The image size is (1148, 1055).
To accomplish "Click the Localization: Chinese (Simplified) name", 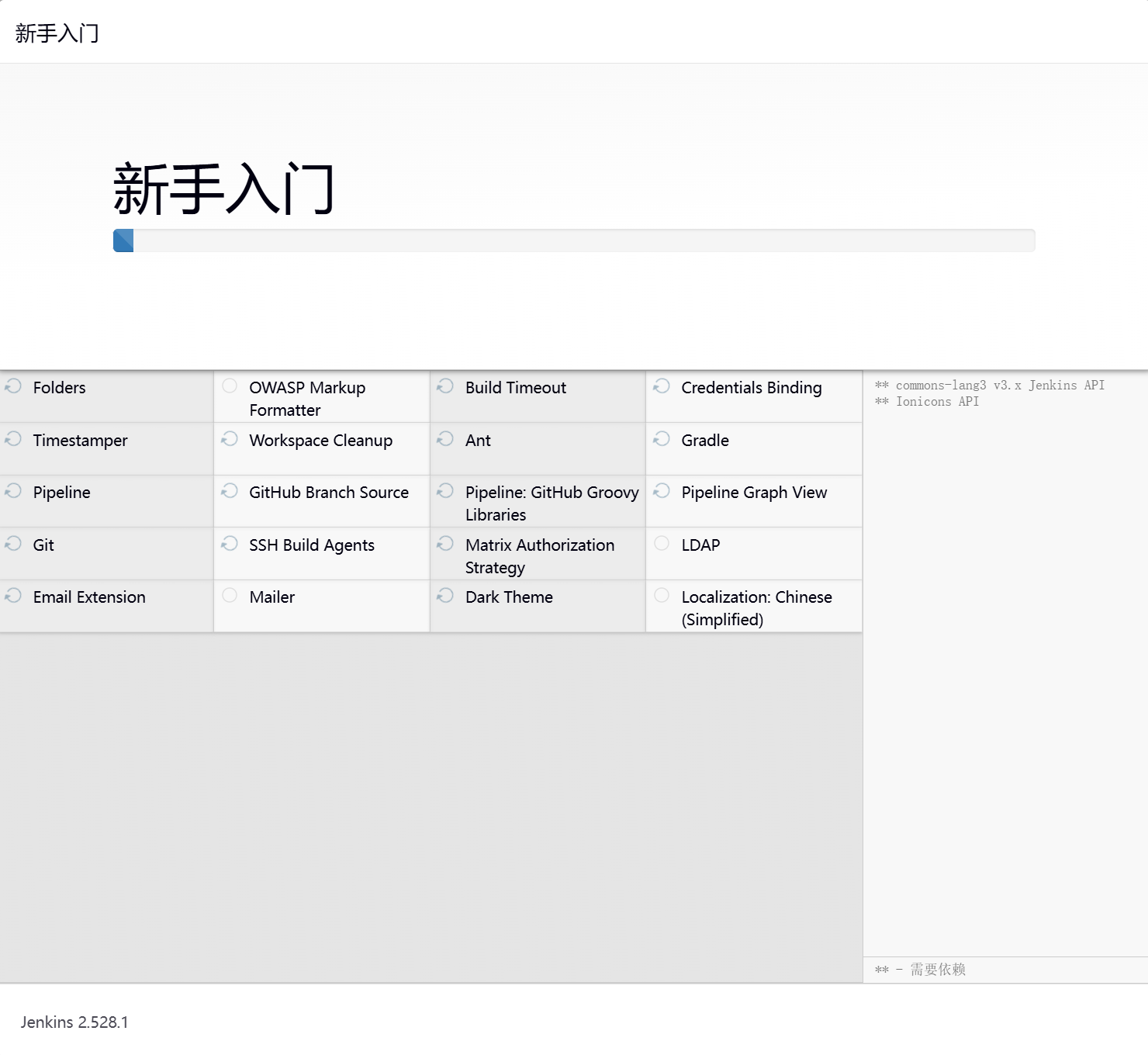I will [756, 608].
